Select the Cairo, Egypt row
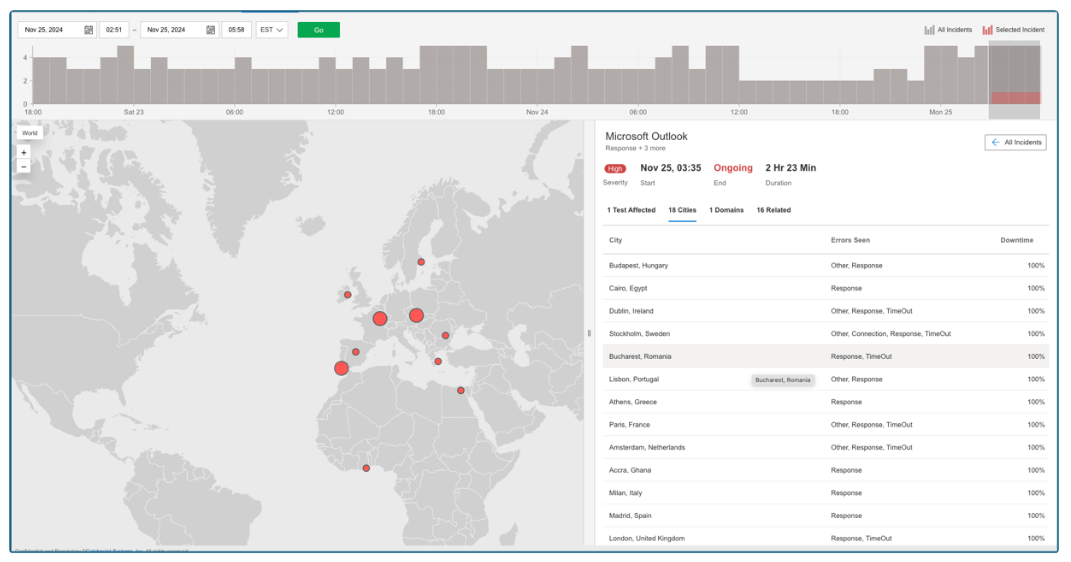Viewport: 1071px width, 562px height. click(x=826, y=288)
